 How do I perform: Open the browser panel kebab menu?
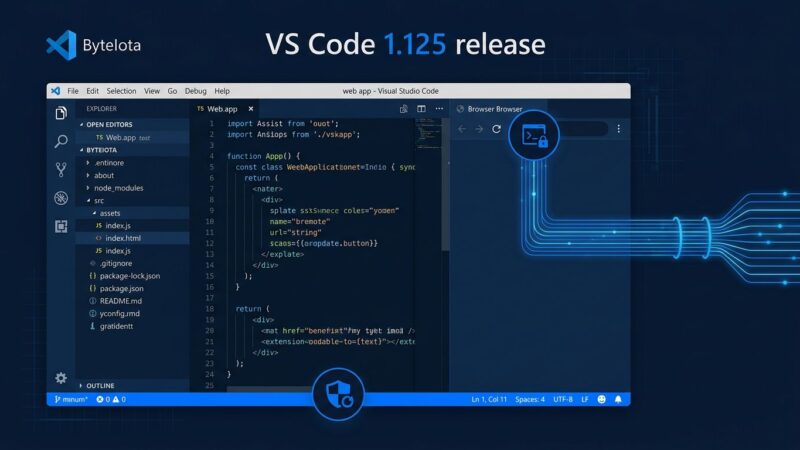click(618, 129)
